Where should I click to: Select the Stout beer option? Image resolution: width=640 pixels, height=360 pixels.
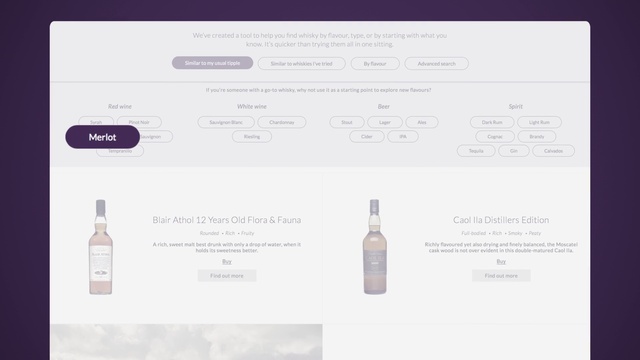point(347,122)
